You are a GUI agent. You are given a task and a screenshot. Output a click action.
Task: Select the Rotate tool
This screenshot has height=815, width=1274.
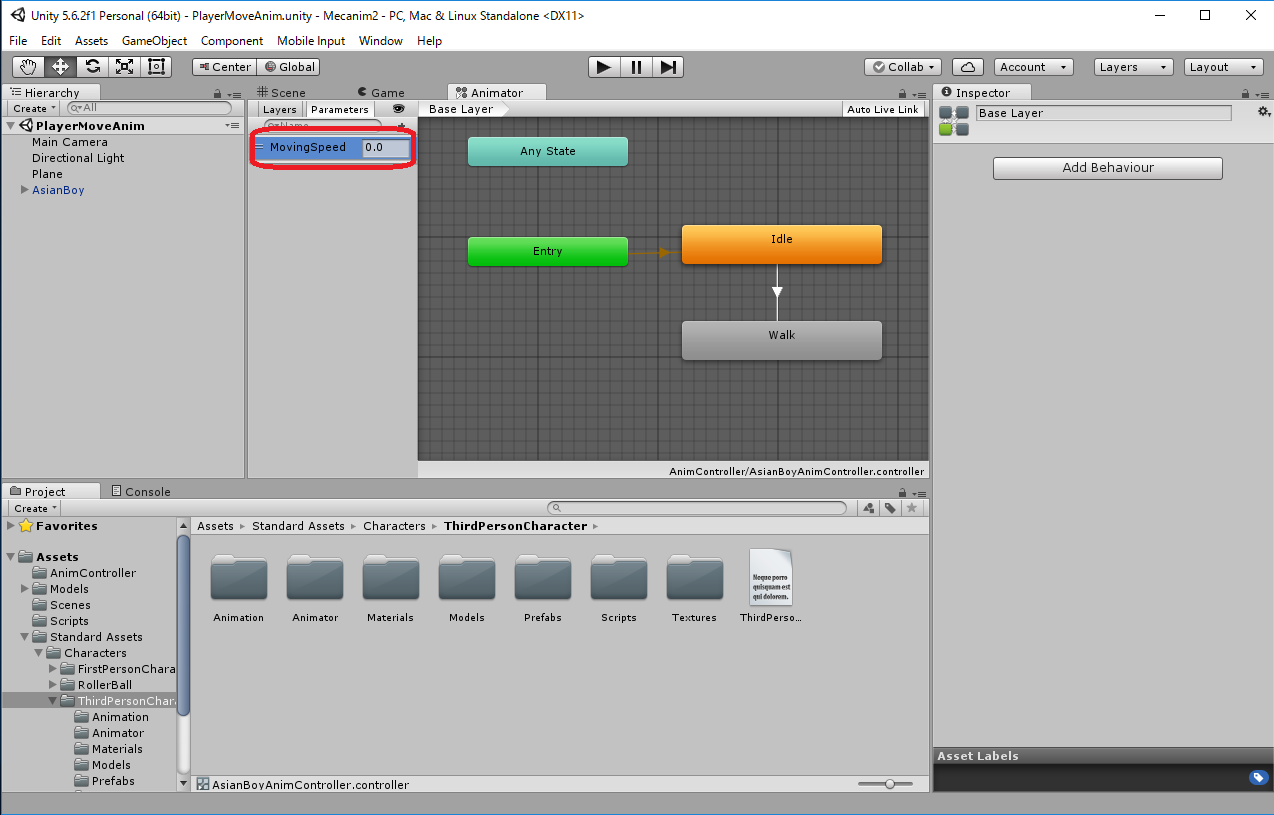click(x=92, y=67)
